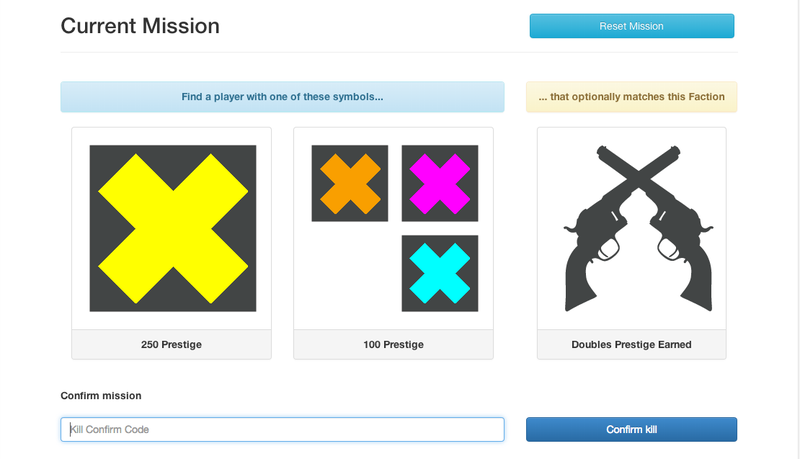Click the Confirm kill button
Image resolution: width=800 pixels, height=459 pixels.
point(632,429)
